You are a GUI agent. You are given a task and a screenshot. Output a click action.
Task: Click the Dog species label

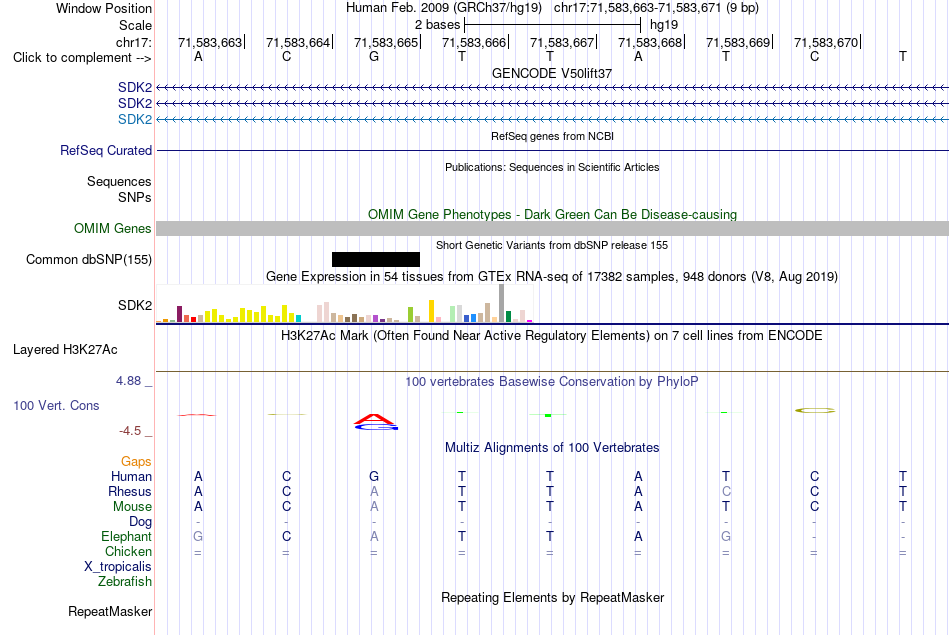pos(140,522)
